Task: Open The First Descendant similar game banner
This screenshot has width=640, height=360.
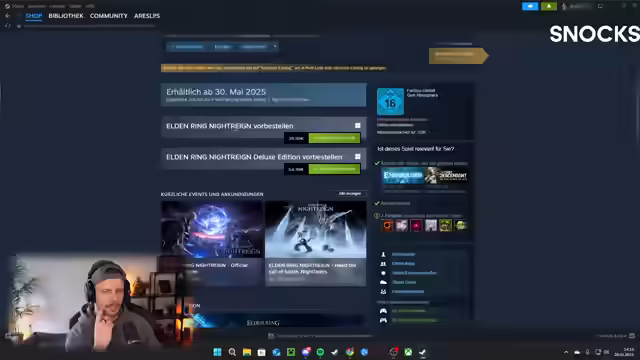Action: pos(446,176)
